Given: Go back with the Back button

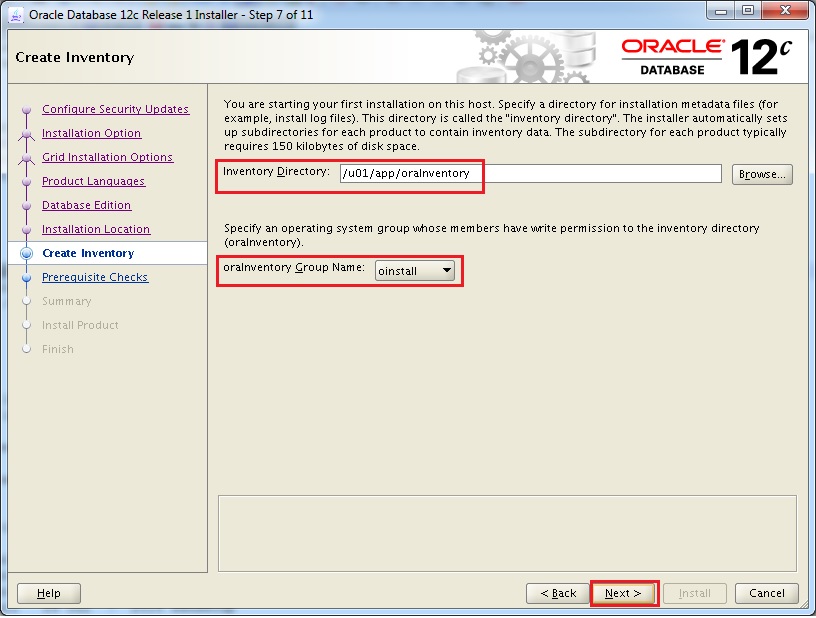Looking at the screenshot, I should tap(558, 593).
